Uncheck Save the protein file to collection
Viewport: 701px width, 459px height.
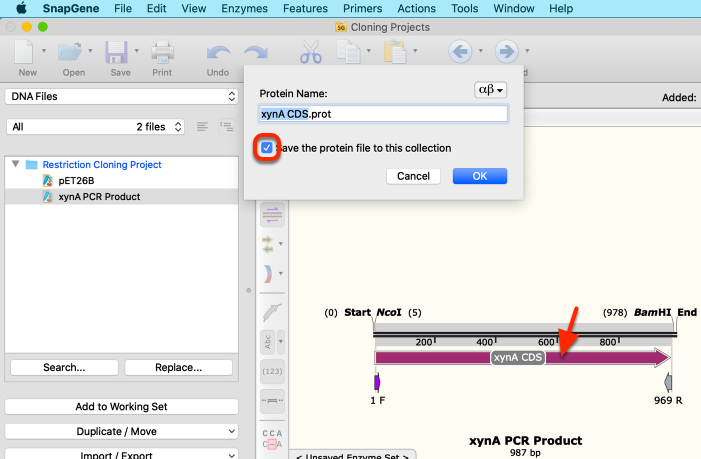tap(267, 148)
